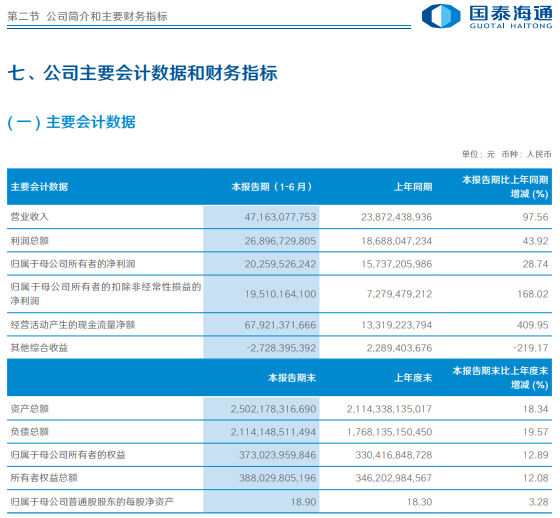
Task: Click 资产总额 value 2,502,178,316,690
Action: pyautogui.click(x=274, y=409)
